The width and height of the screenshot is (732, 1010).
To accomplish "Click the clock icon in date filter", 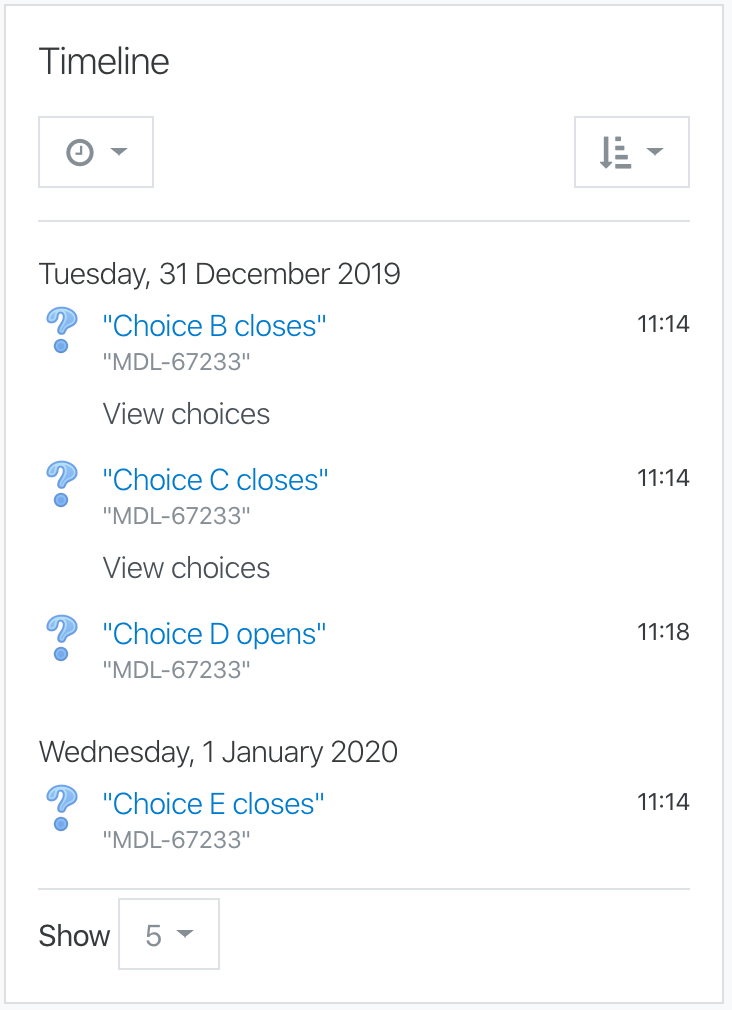I will (80, 153).
